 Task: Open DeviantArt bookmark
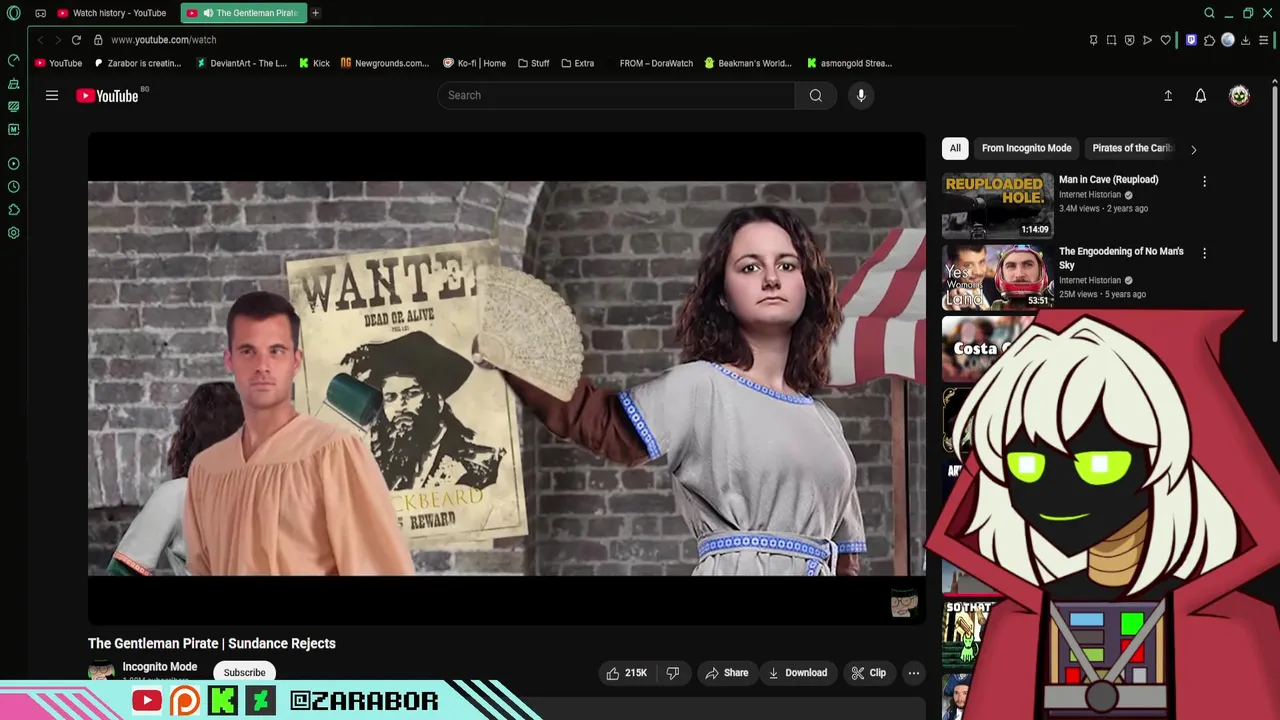(x=241, y=63)
